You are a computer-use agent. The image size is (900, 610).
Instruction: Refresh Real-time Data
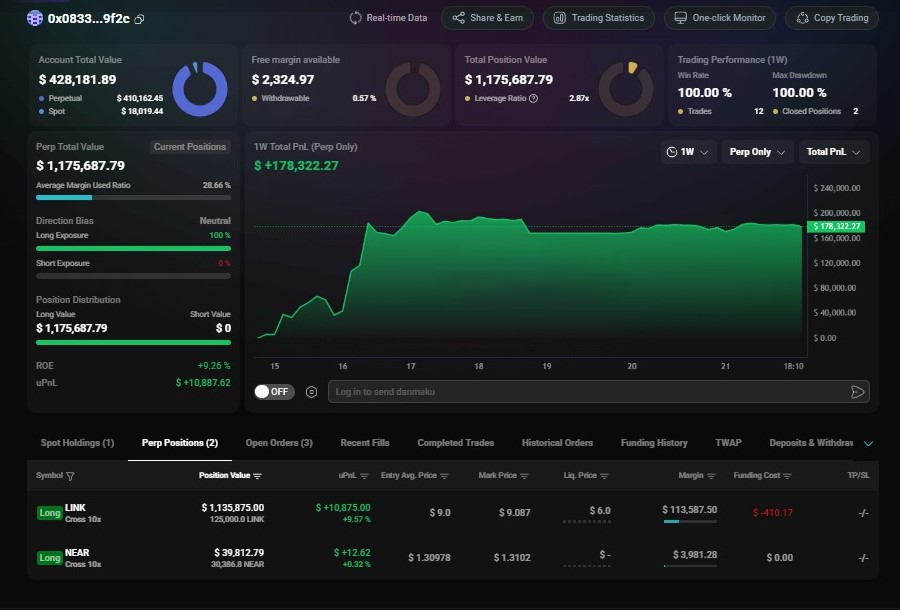tap(388, 17)
